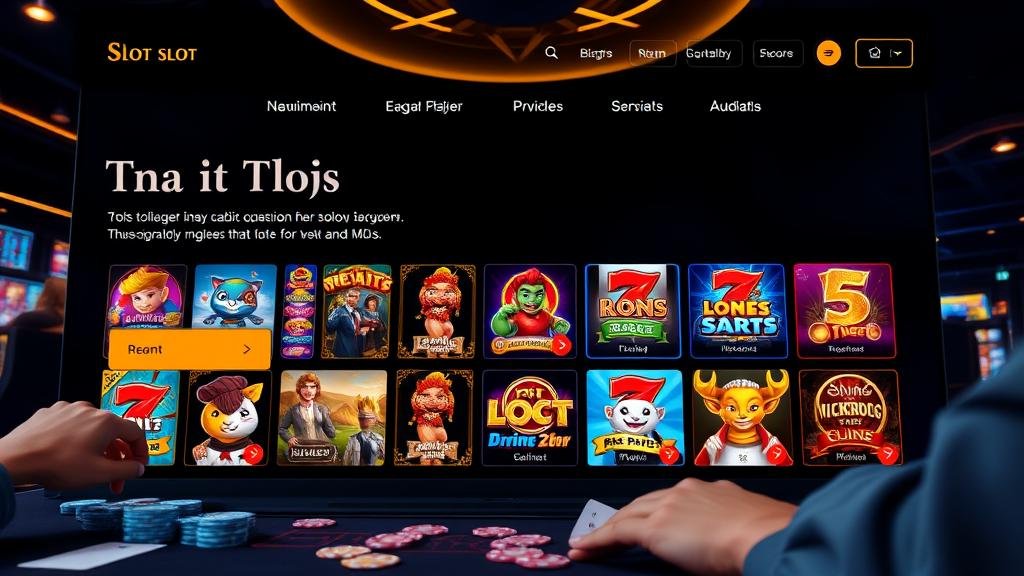Click red arrow on golden deer tile

[x=777, y=453]
